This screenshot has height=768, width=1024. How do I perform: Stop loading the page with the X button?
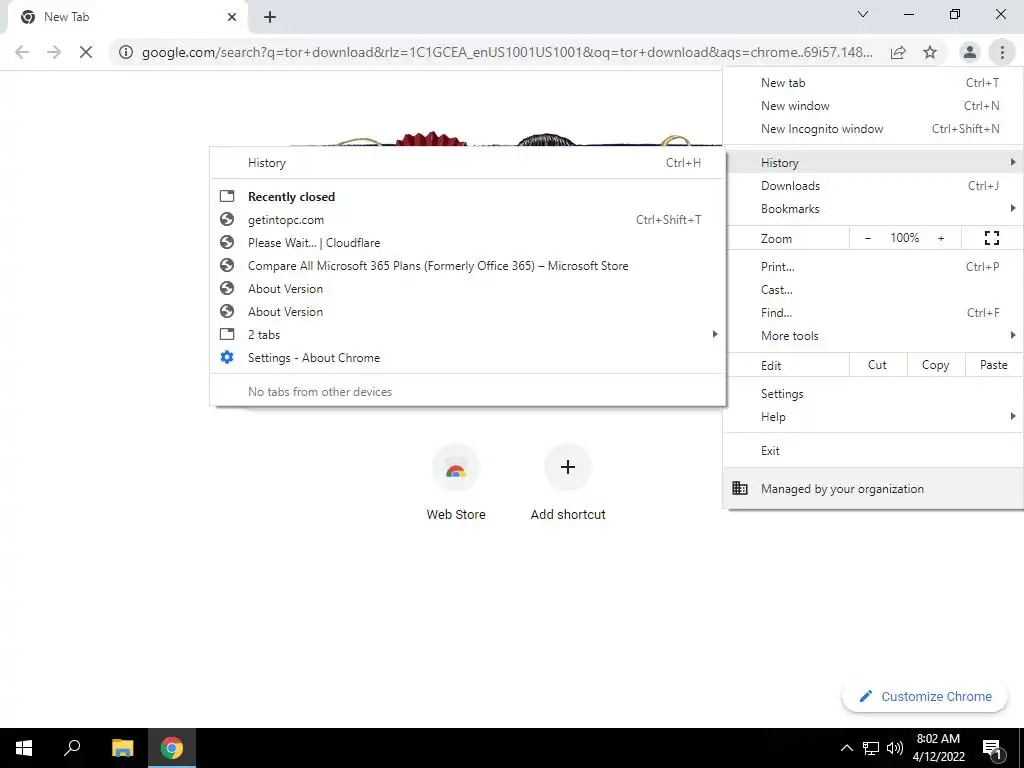click(x=86, y=52)
